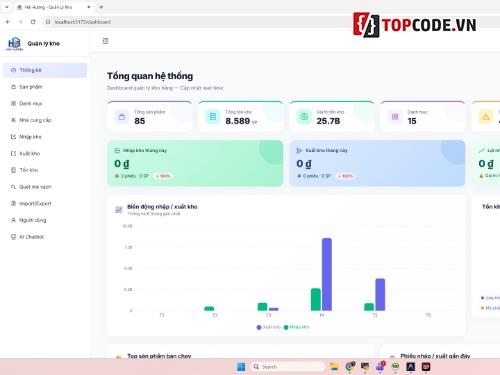Click the Tồn kho sidebar icon

pos(13,170)
